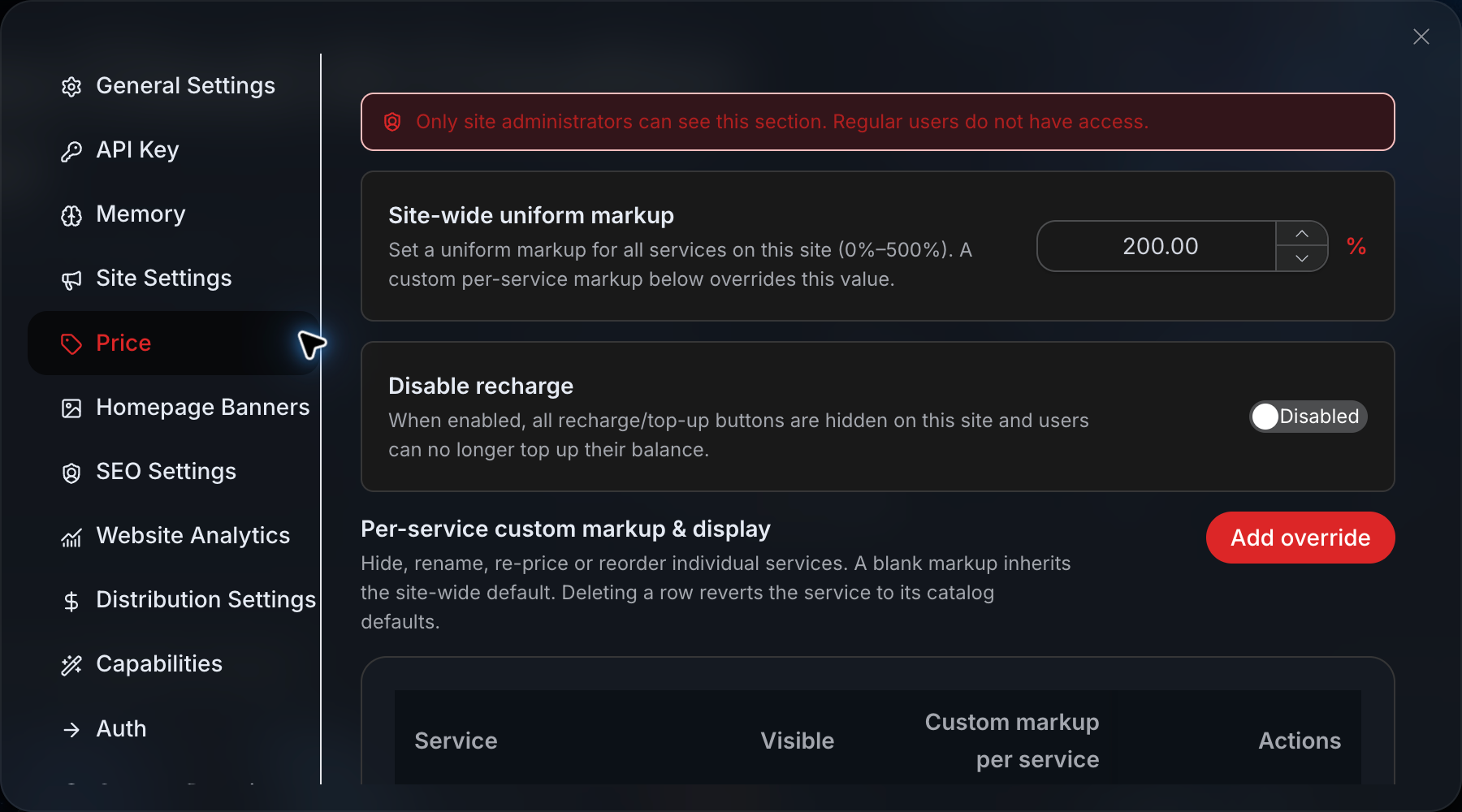Viewport: 1462px width, 812px height.
Task: Click the Memory brain icon
Action: point(71,215)
